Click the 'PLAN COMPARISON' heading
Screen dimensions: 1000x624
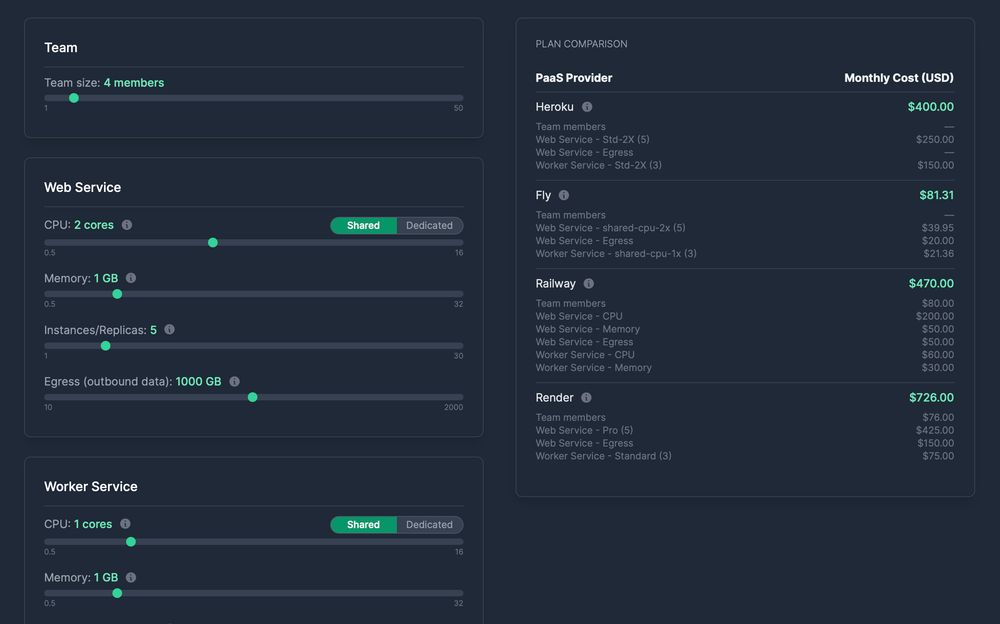coord(582,44)
